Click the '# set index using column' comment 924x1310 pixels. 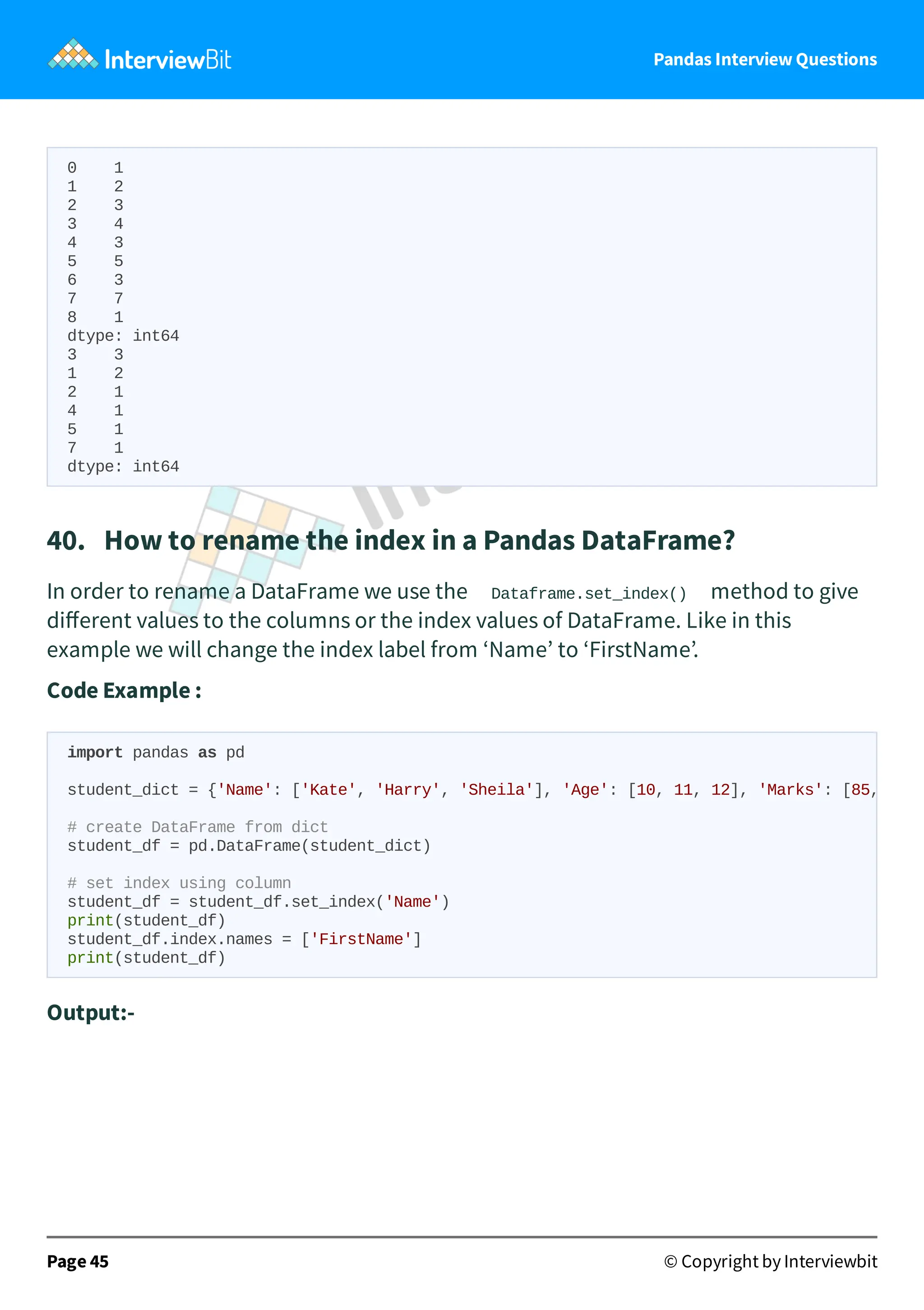[179, 883]
